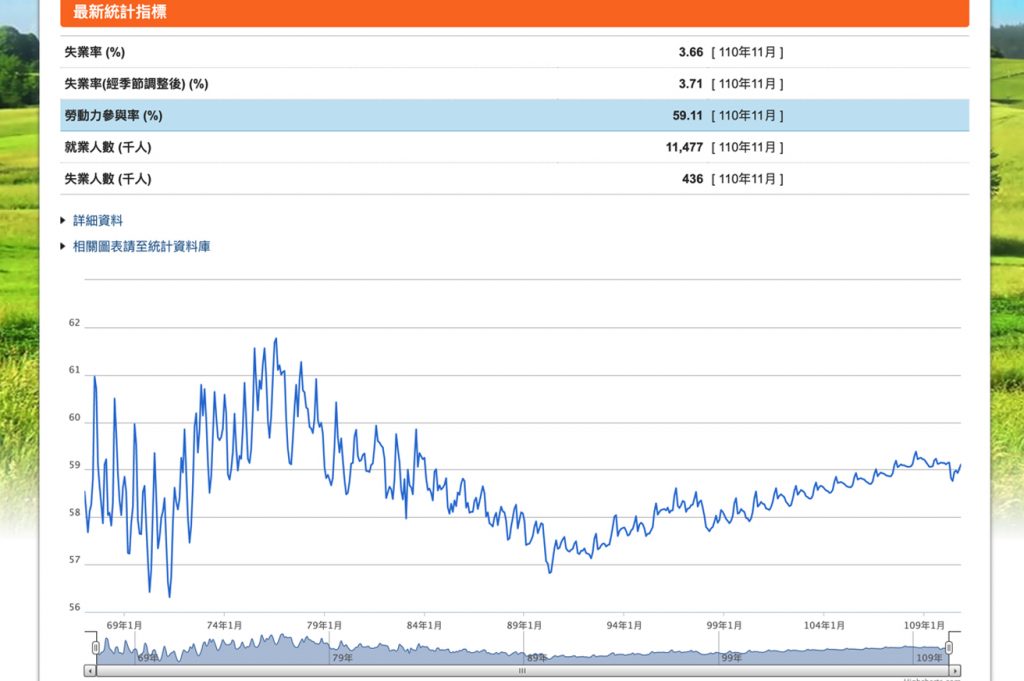Click the 詳細資料 disclosure triangle
The image size is (1024, 681).
[63, 221]
